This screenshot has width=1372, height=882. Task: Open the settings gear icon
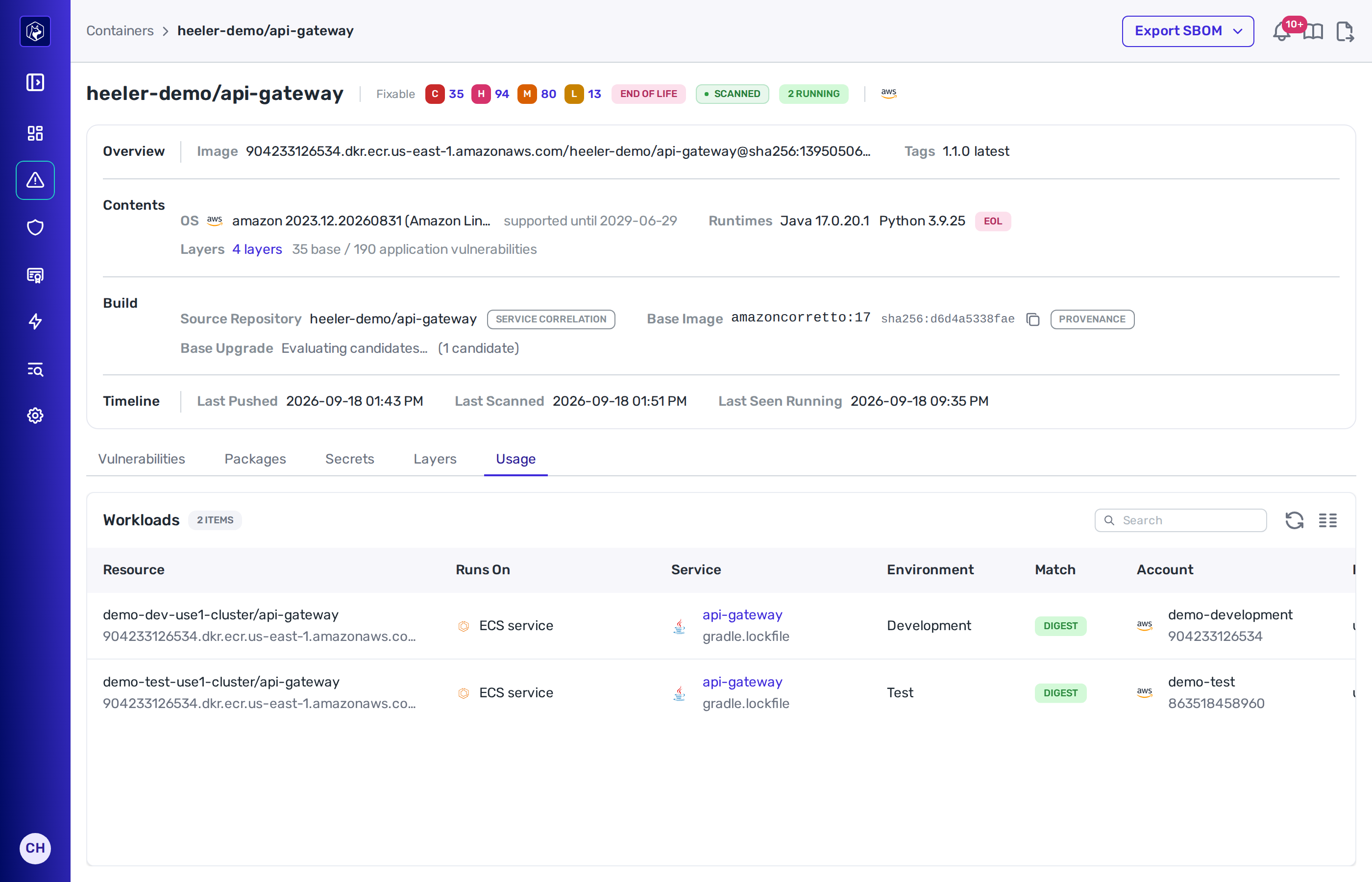pos(35,416)
